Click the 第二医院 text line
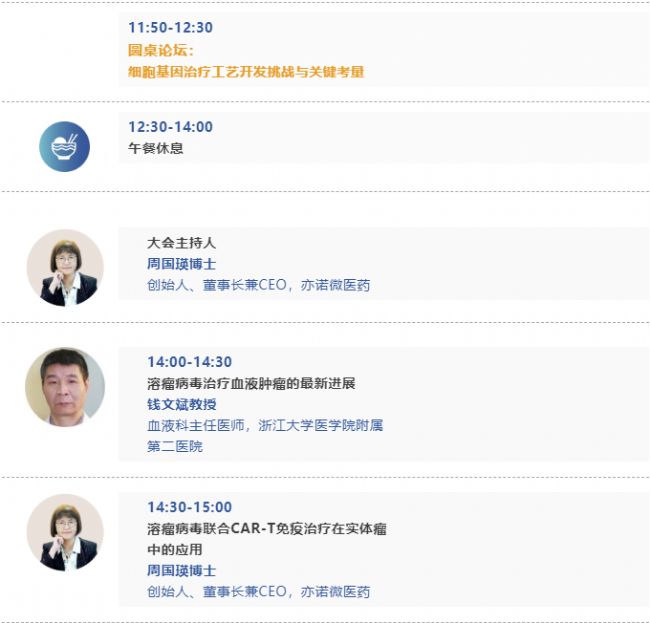The height and width of the screenshot is (623, 650). coord(175,446)
